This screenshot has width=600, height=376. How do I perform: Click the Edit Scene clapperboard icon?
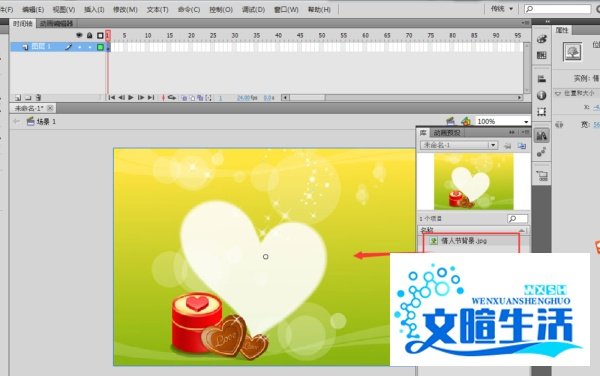coord(450,121)
